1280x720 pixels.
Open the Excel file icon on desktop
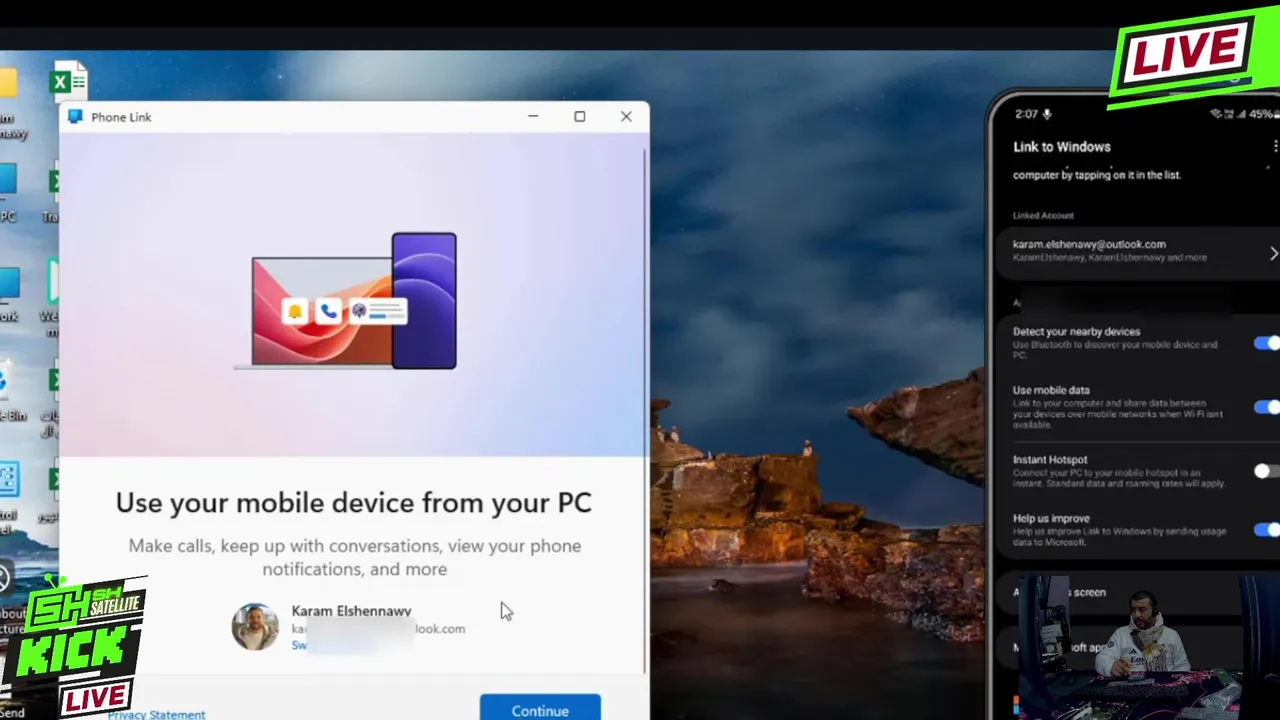(69, 81)
